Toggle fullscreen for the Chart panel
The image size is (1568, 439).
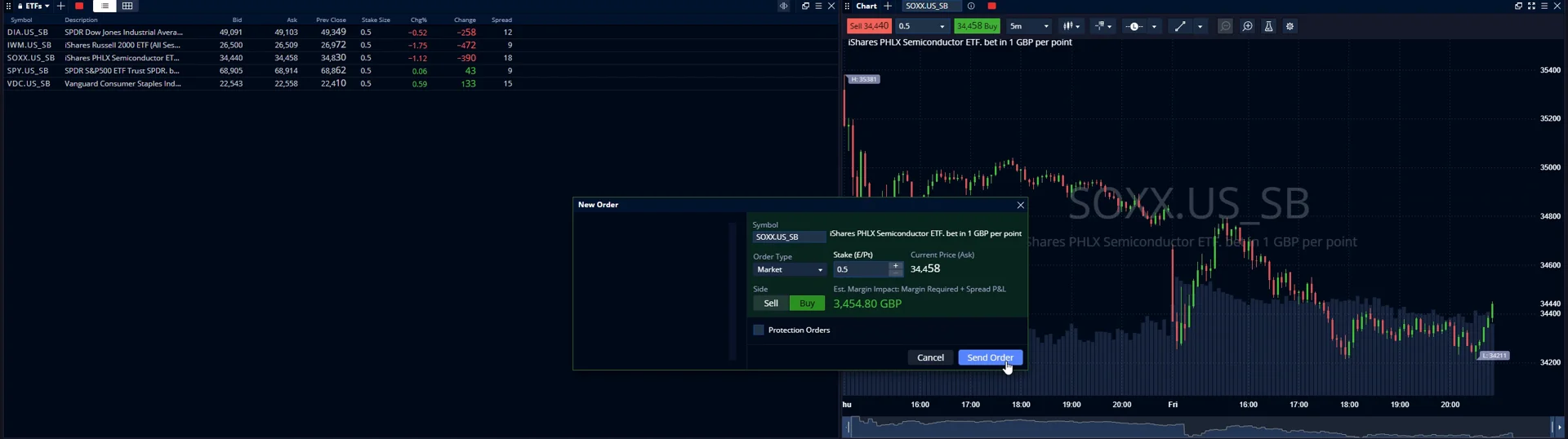[x=1531, y=6]
